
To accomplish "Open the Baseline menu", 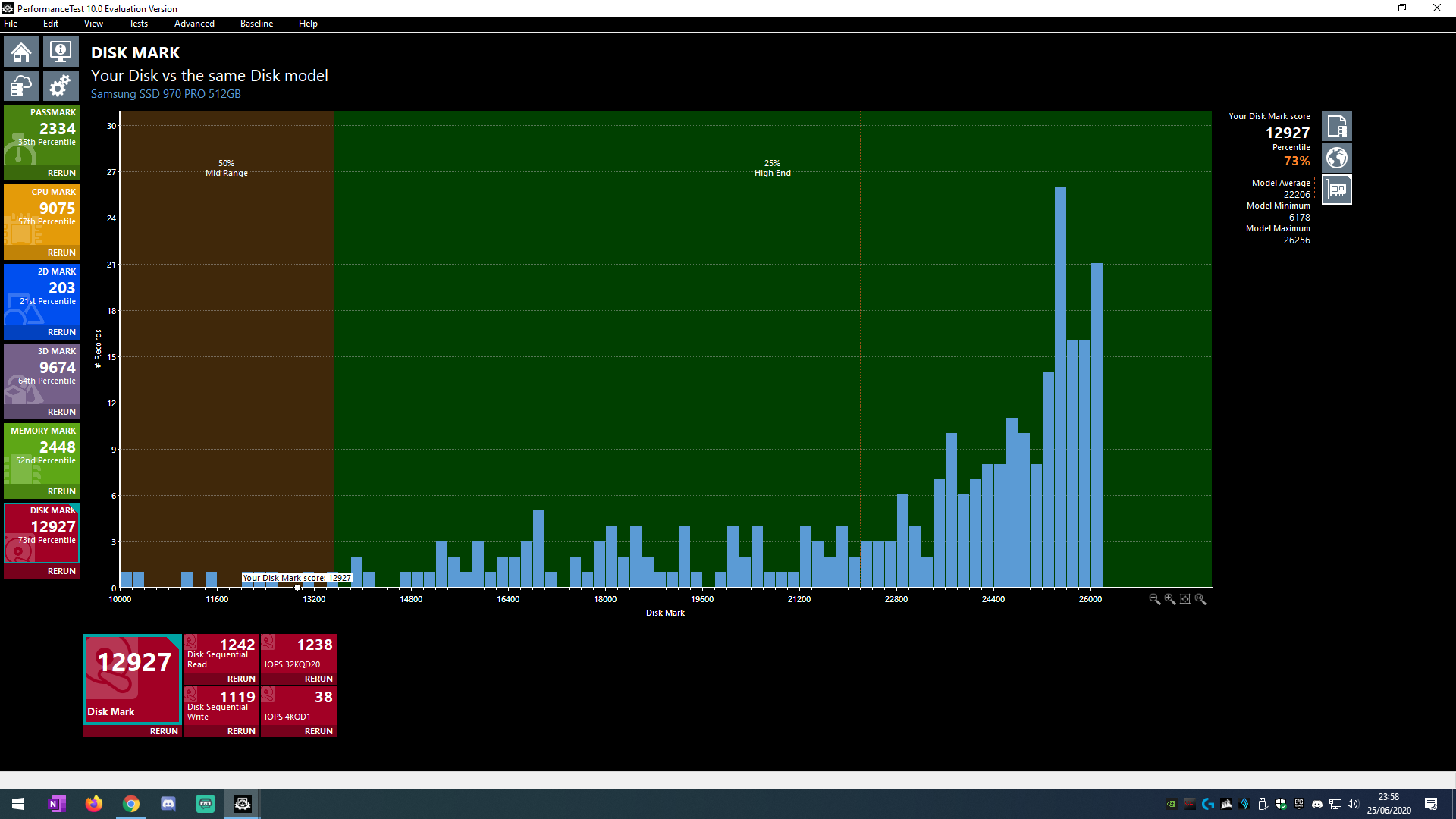I will 256,24.
